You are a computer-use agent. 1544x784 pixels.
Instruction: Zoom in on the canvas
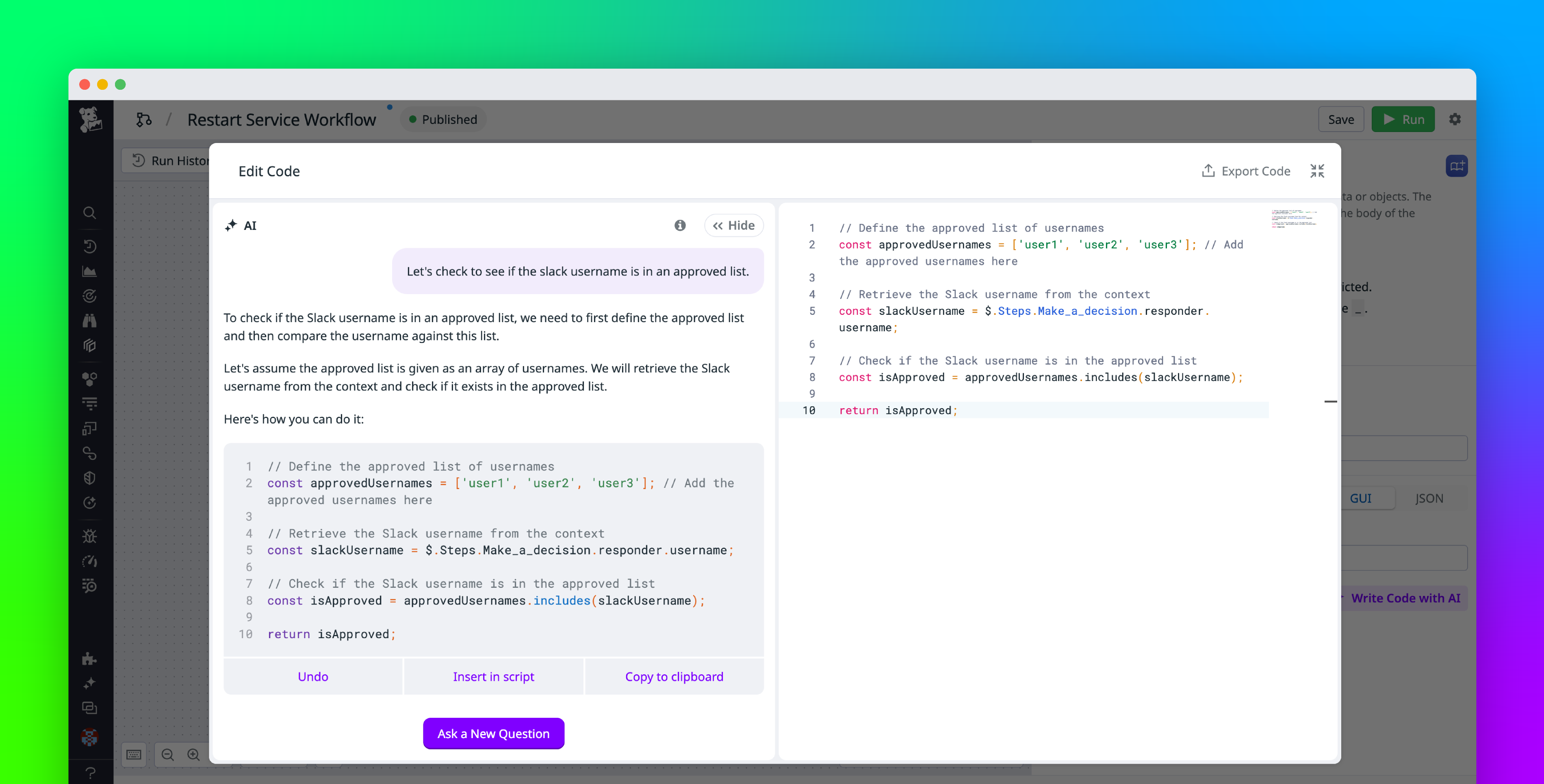pyautogui.click(x=193, y=755)
